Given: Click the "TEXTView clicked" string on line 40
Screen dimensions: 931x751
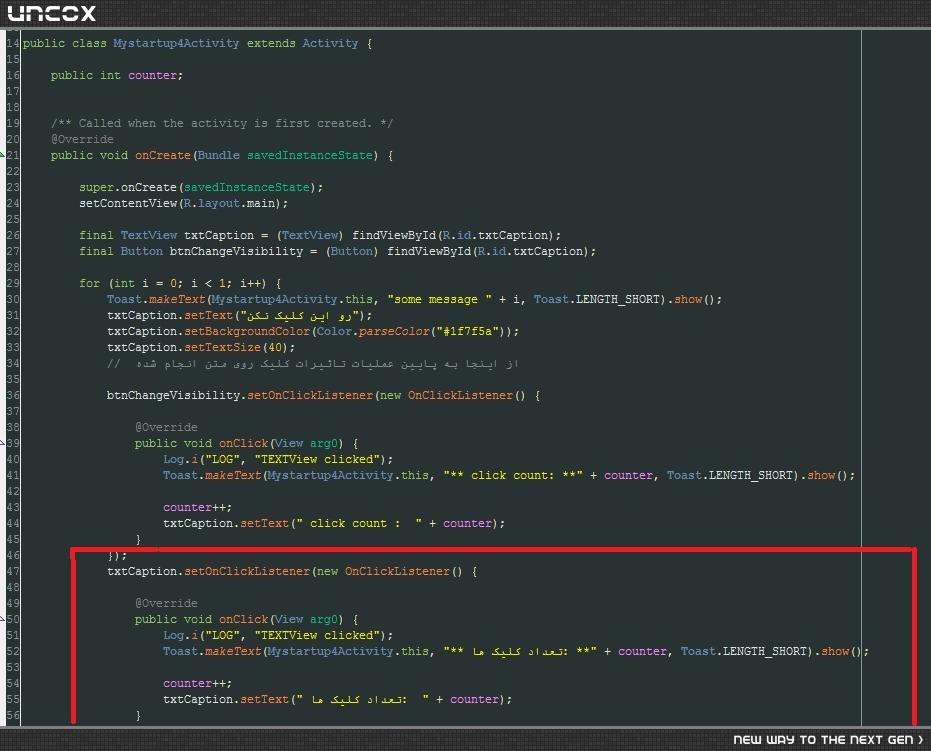Looking at the screenshot, I should point(316,460).
